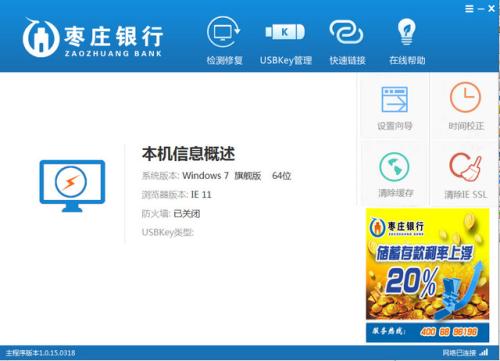
Task: Click the 系统版本 Windows 7 旗舰版 line
Action: 216,176
